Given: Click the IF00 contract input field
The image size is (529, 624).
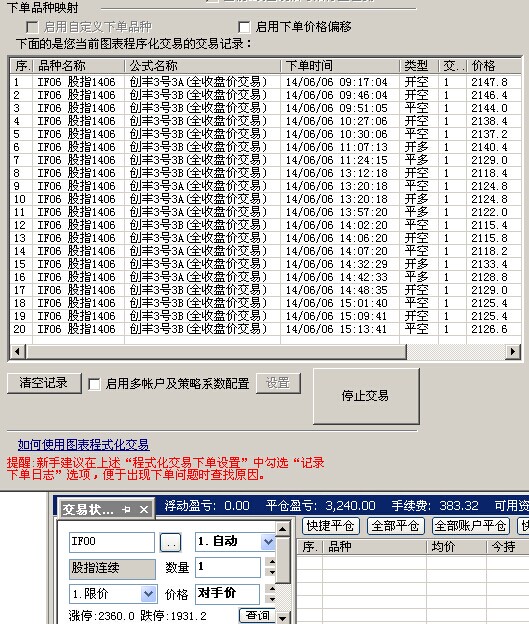Looking at the screenshot, I should (111, 542).
